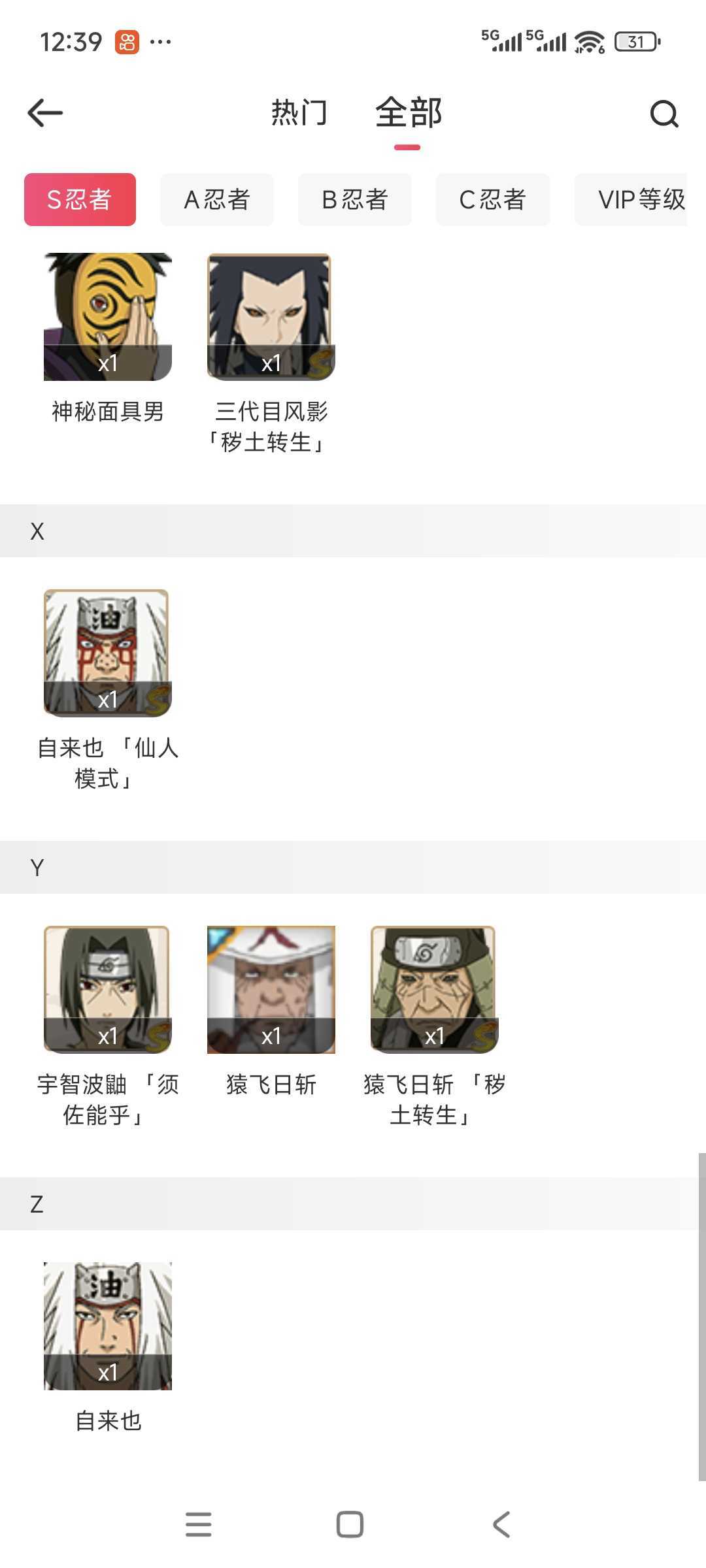
Task: Select 猿飞日斩 avatar with hat
Action: tap(271, 990)
